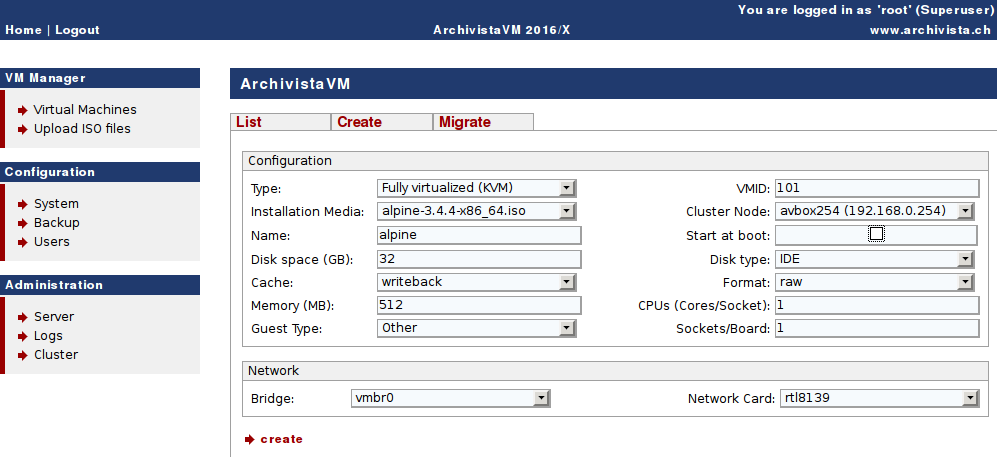This screenshot has width=997, height=457.
Task: Open Upload ISO files page
Action: 82,128
